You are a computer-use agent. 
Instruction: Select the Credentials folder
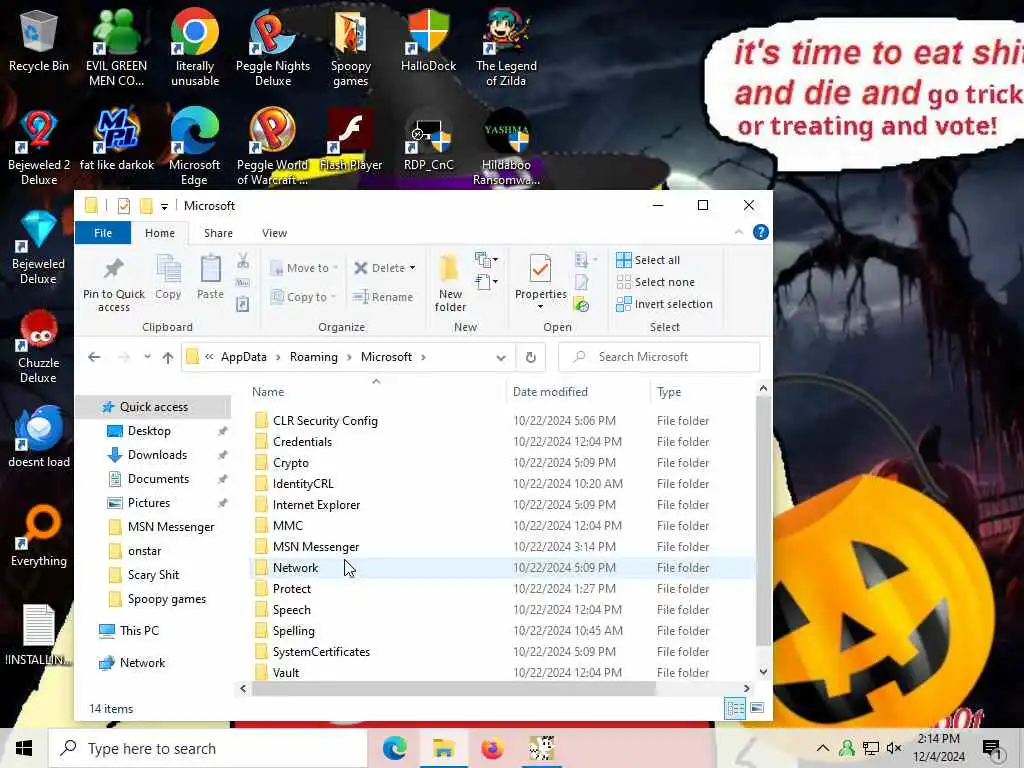pos(502,441)
